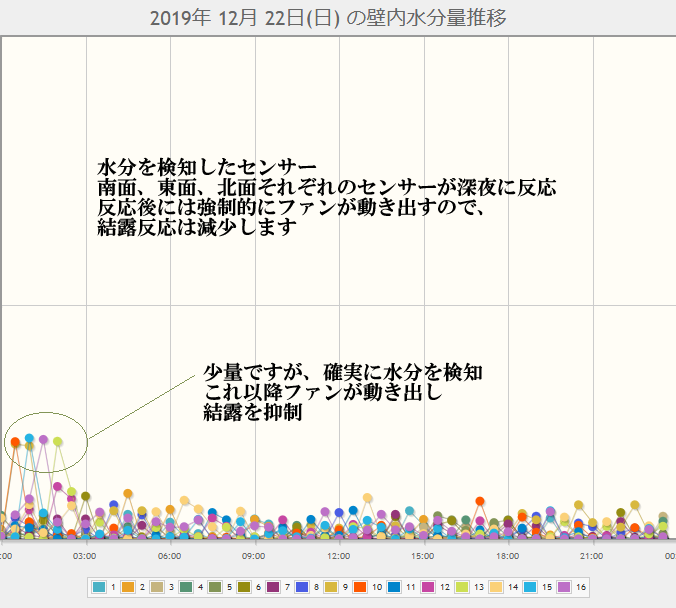Click the orange-red peak data point in the circled area
Image resolution: width=676 pixels, height=608 pixels.
pos(15,442)
